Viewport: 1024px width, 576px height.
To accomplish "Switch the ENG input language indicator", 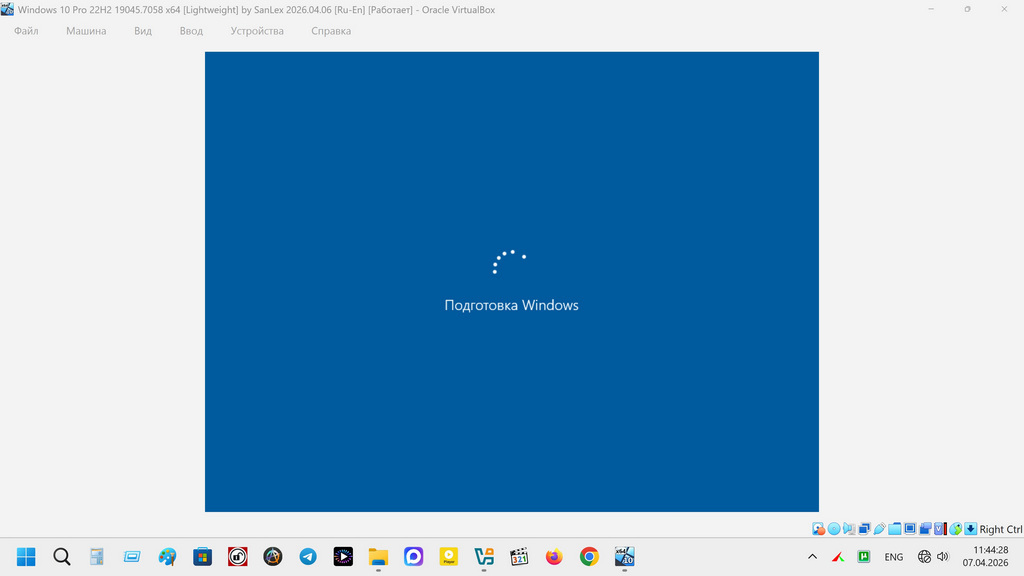I will pos(893,557).
